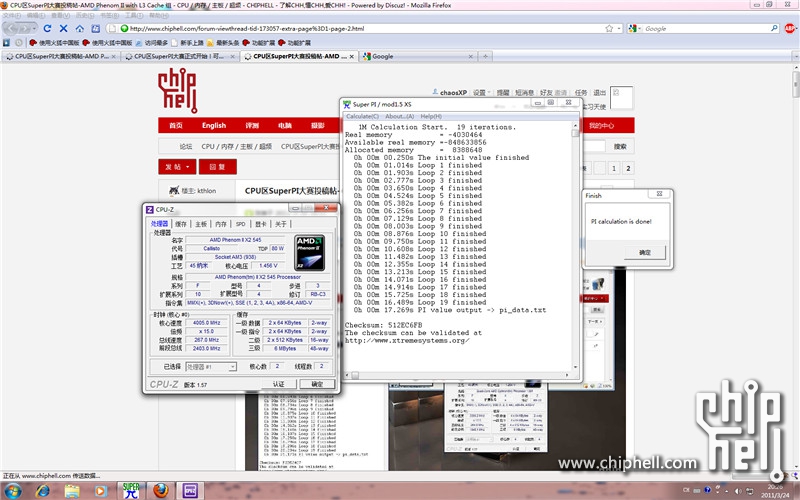Open the 最新头条 feed bookmark
The image size is (800, 500).
(223, 43)
